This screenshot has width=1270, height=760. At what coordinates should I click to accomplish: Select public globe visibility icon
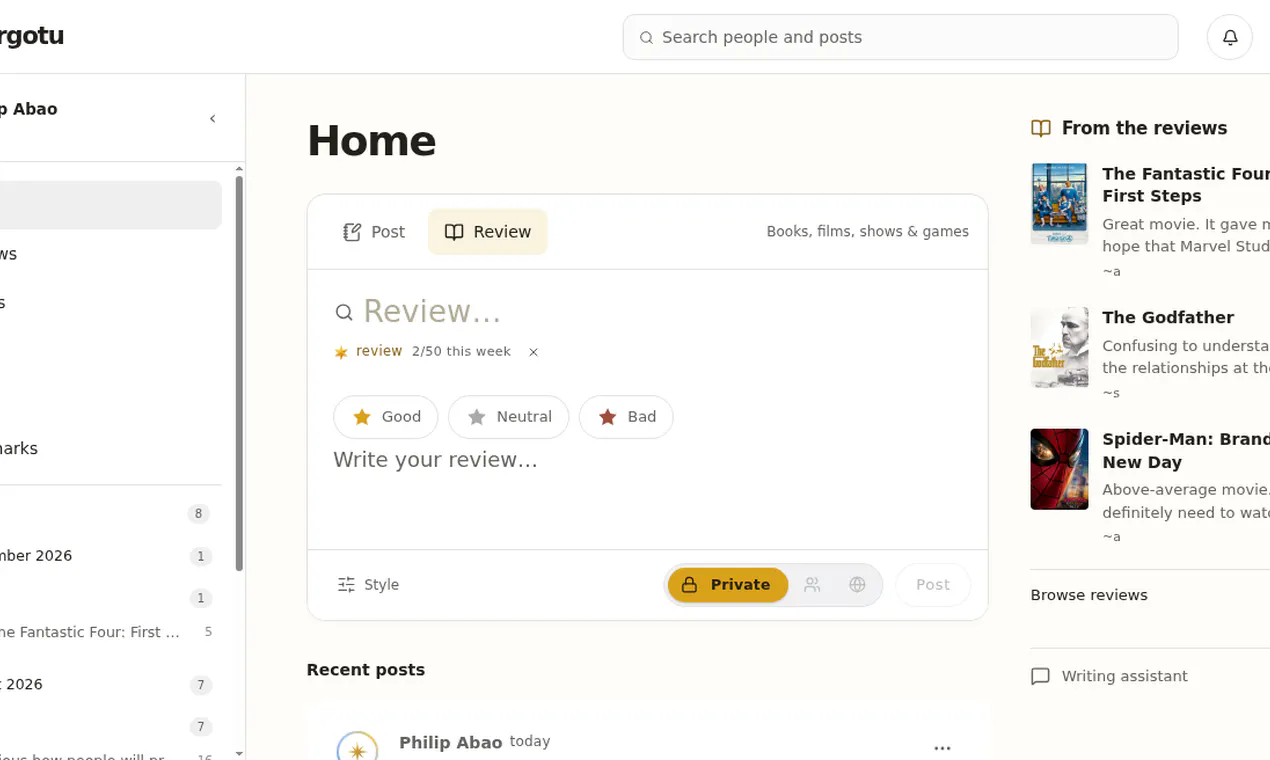click(857, 585)
